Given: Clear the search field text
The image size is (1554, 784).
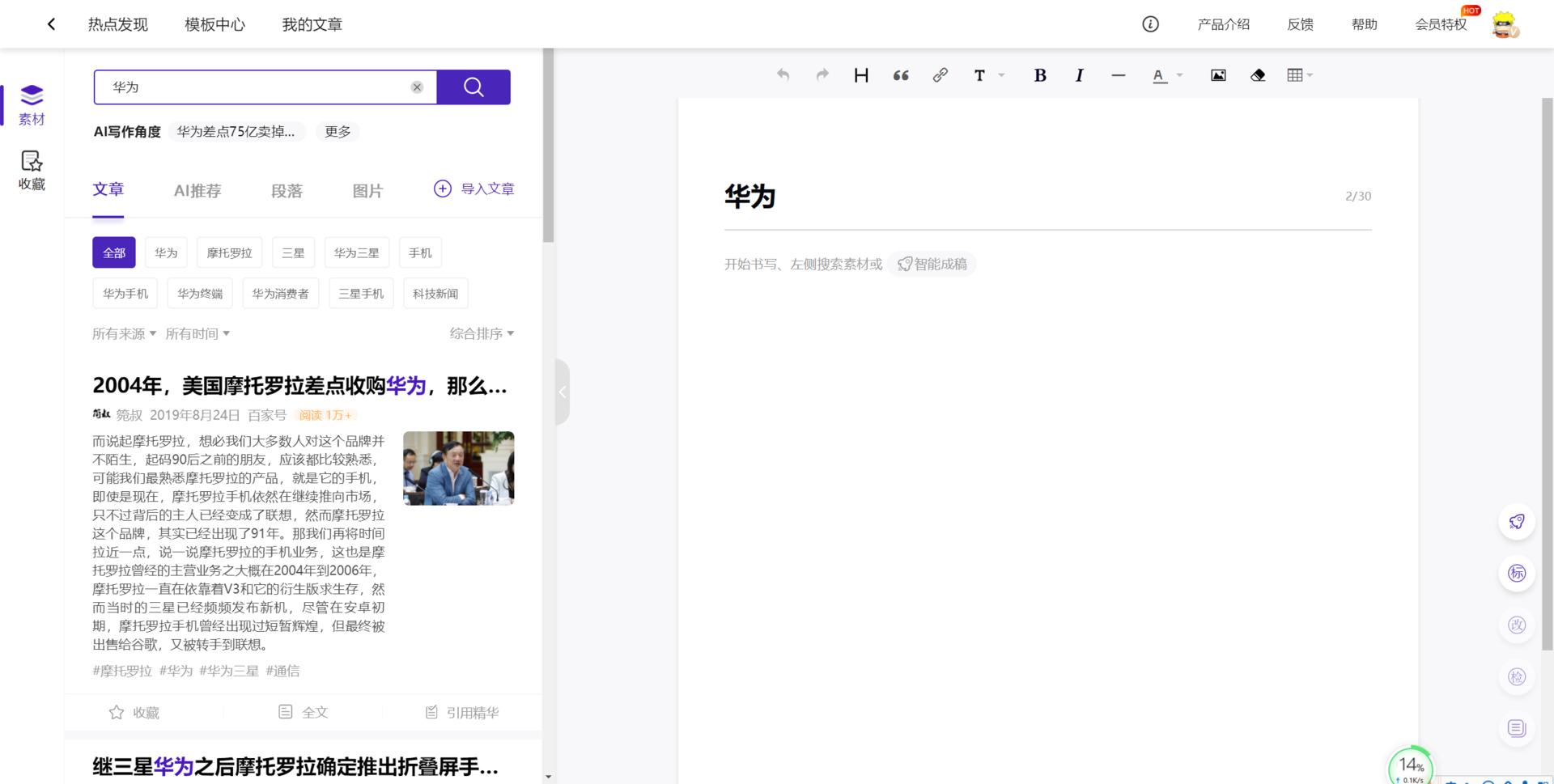Looking at the screenshot, I should 417,87.
